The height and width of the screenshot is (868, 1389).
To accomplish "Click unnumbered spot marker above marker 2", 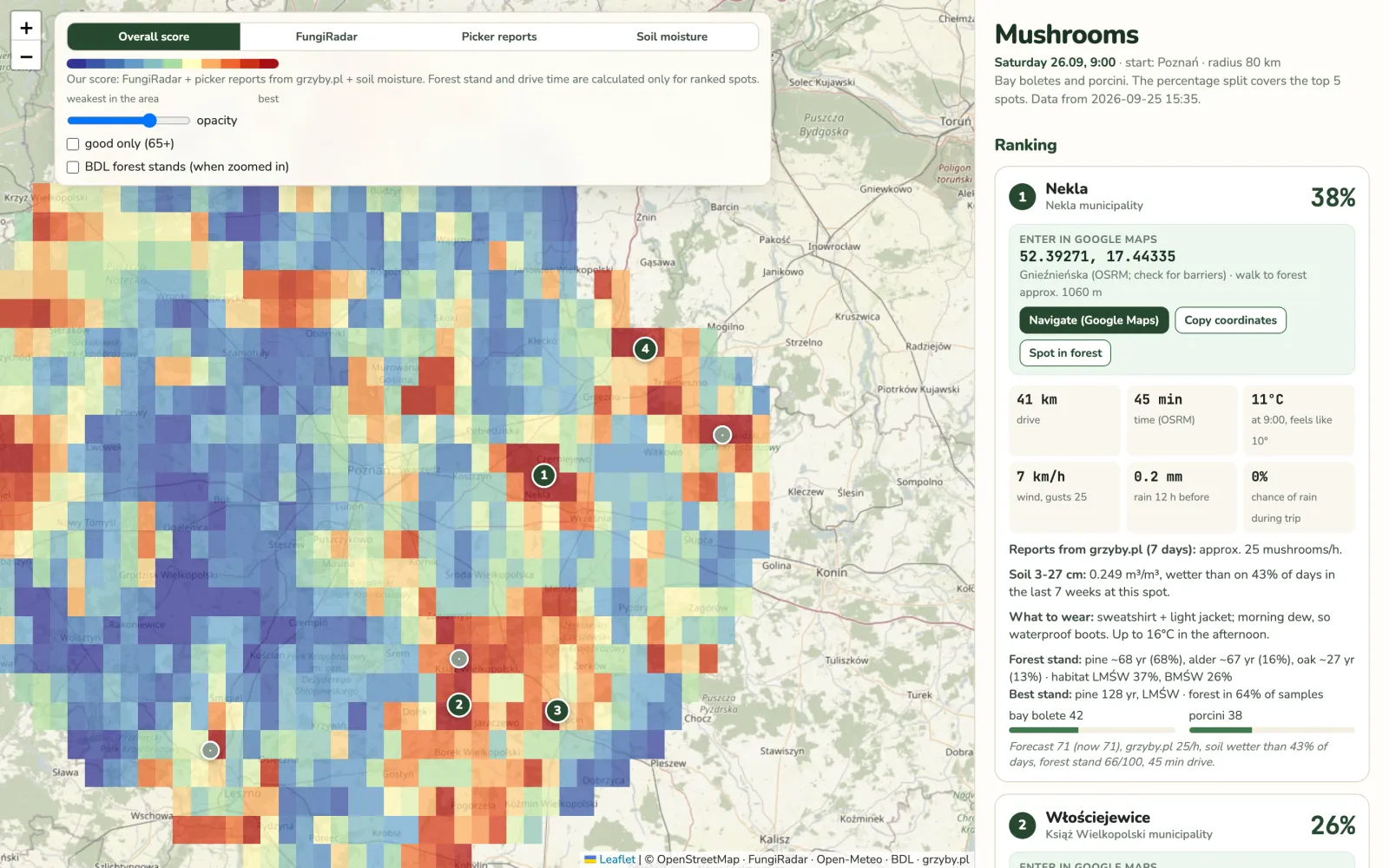I will pos(459,659).
